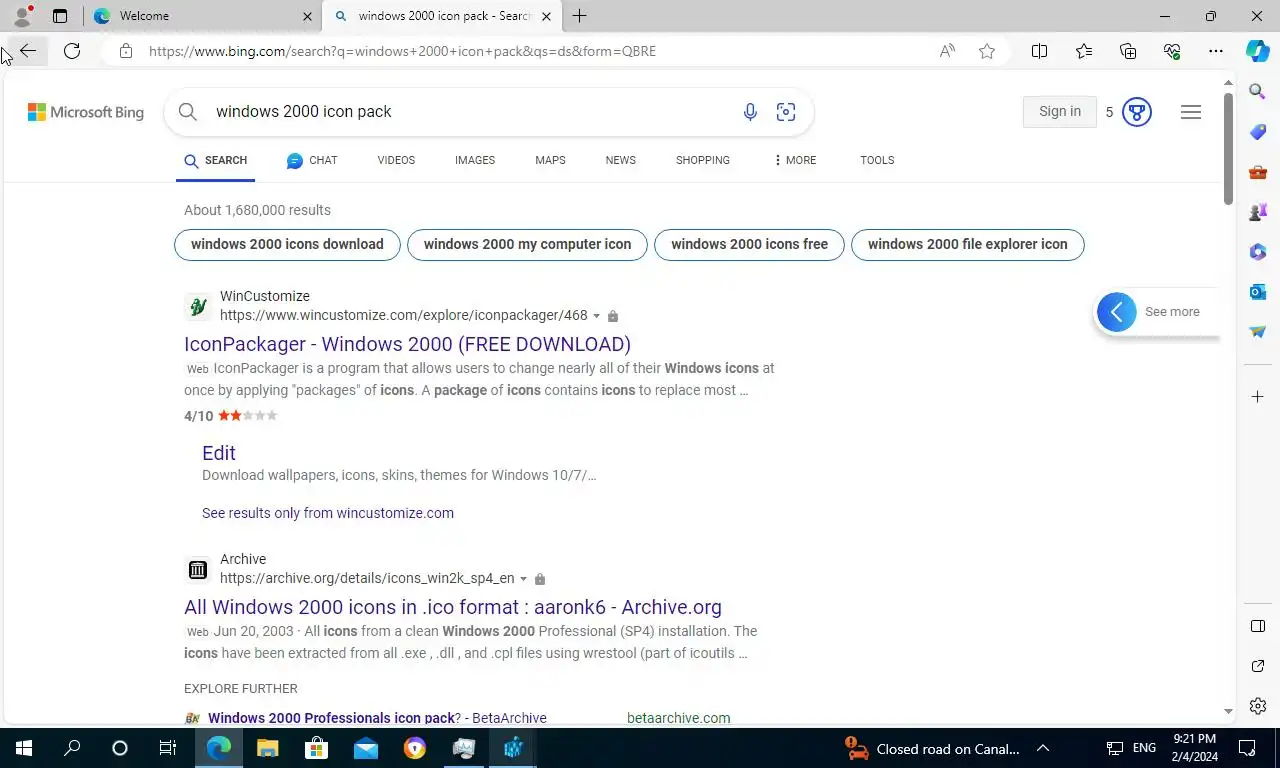Add a sidebar app with plus

click(1258, 397)
